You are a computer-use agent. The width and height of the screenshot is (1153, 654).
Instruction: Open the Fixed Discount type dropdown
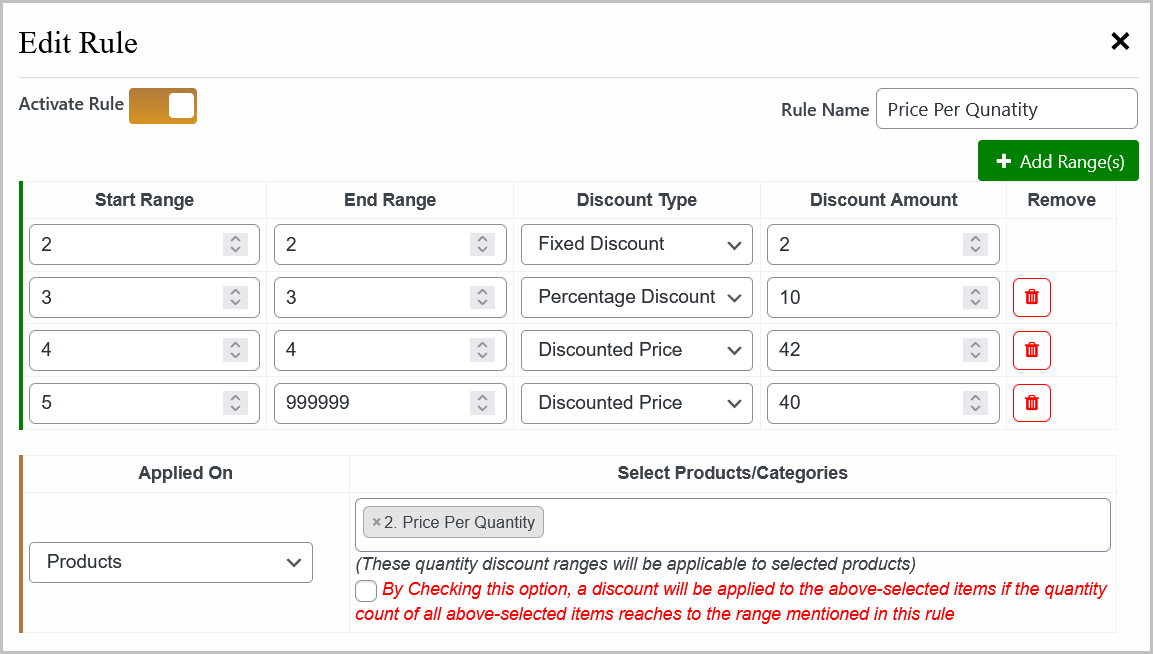636,244
